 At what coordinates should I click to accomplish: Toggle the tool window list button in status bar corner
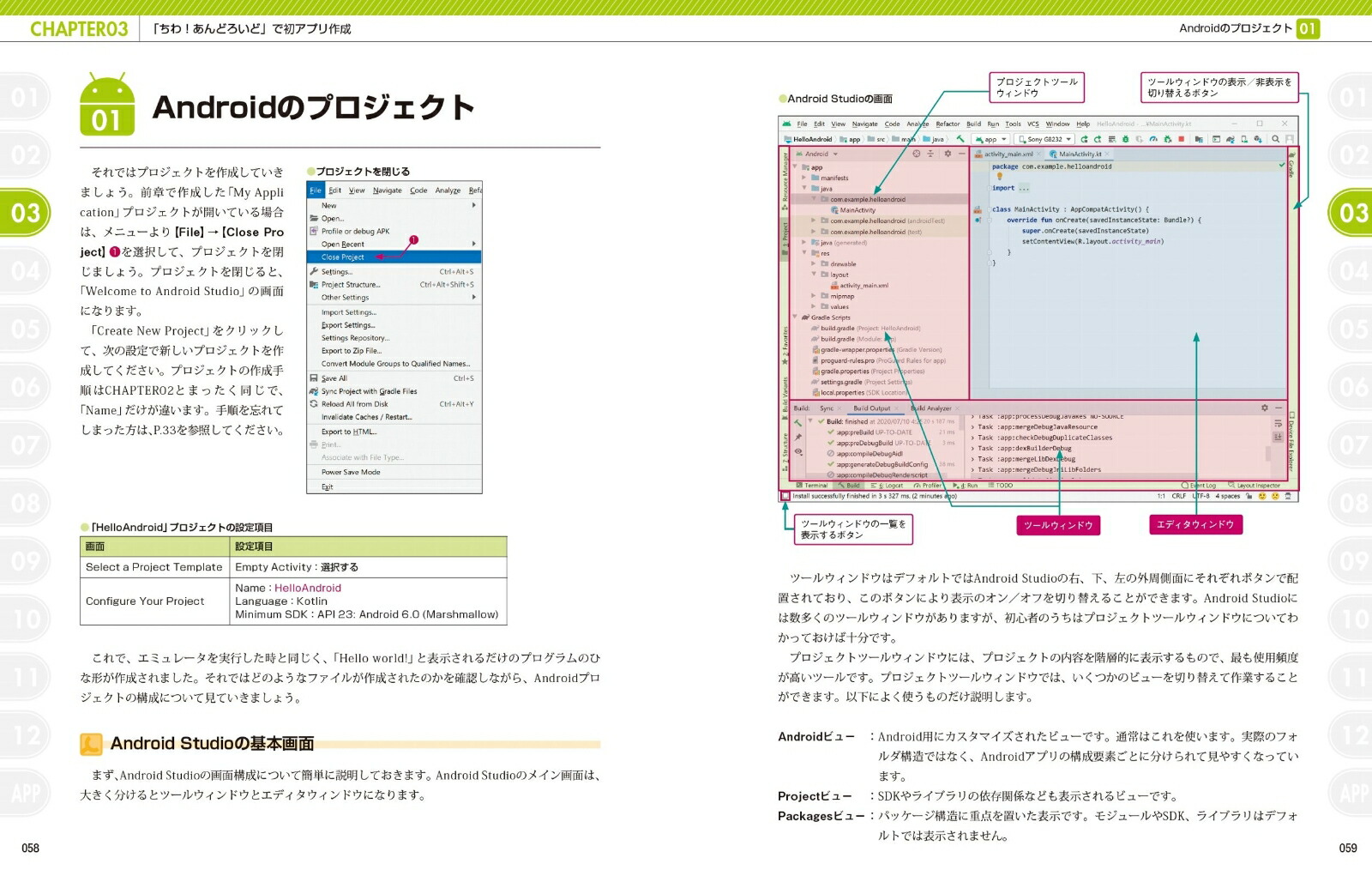pos(785,496)
